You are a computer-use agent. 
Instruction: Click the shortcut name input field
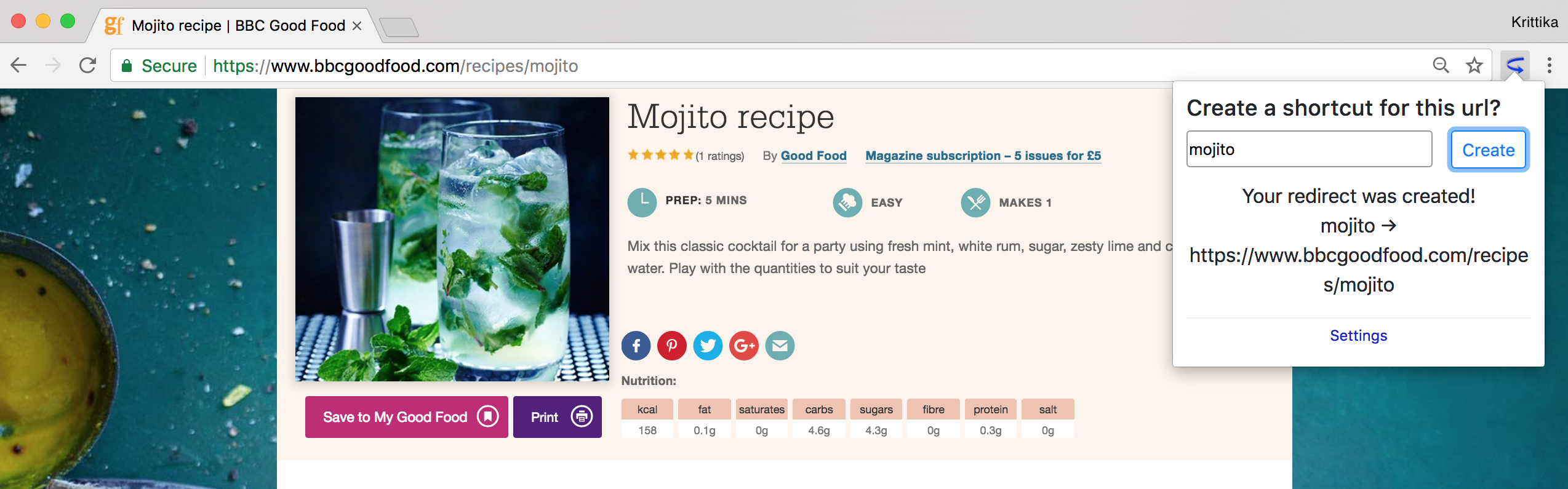pos(1308,149)
